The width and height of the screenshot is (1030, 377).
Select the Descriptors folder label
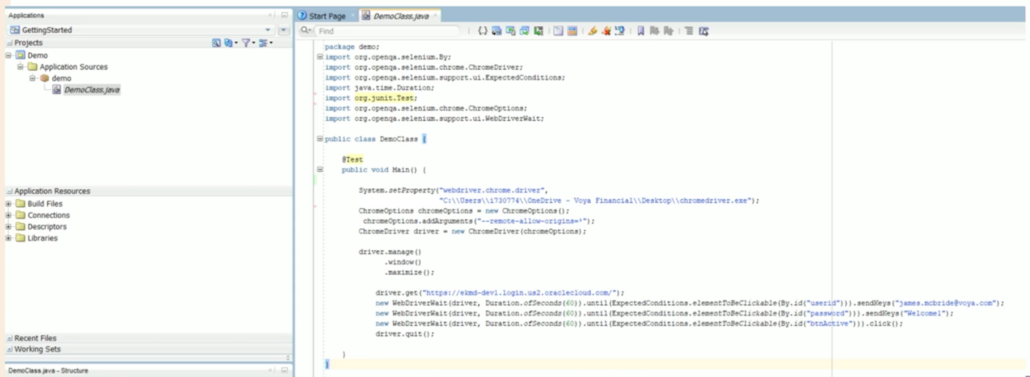point(47,227)
